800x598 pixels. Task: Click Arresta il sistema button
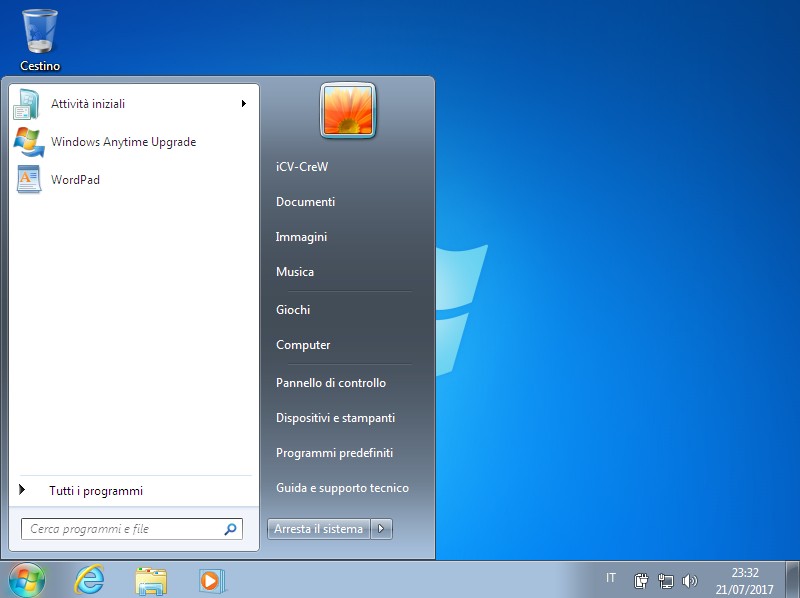point(319,529)
